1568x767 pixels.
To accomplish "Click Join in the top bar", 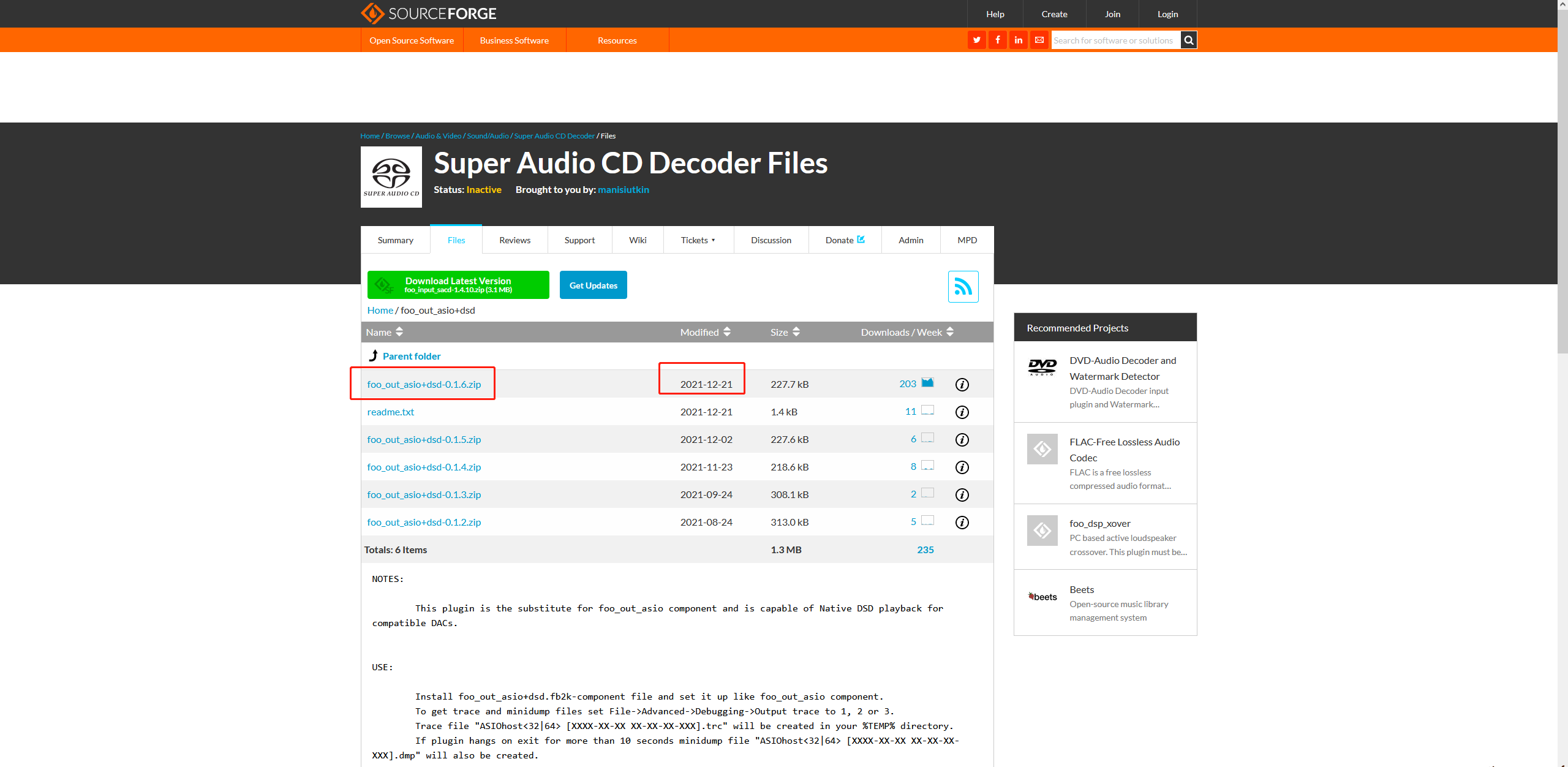I will [1112, 14].
